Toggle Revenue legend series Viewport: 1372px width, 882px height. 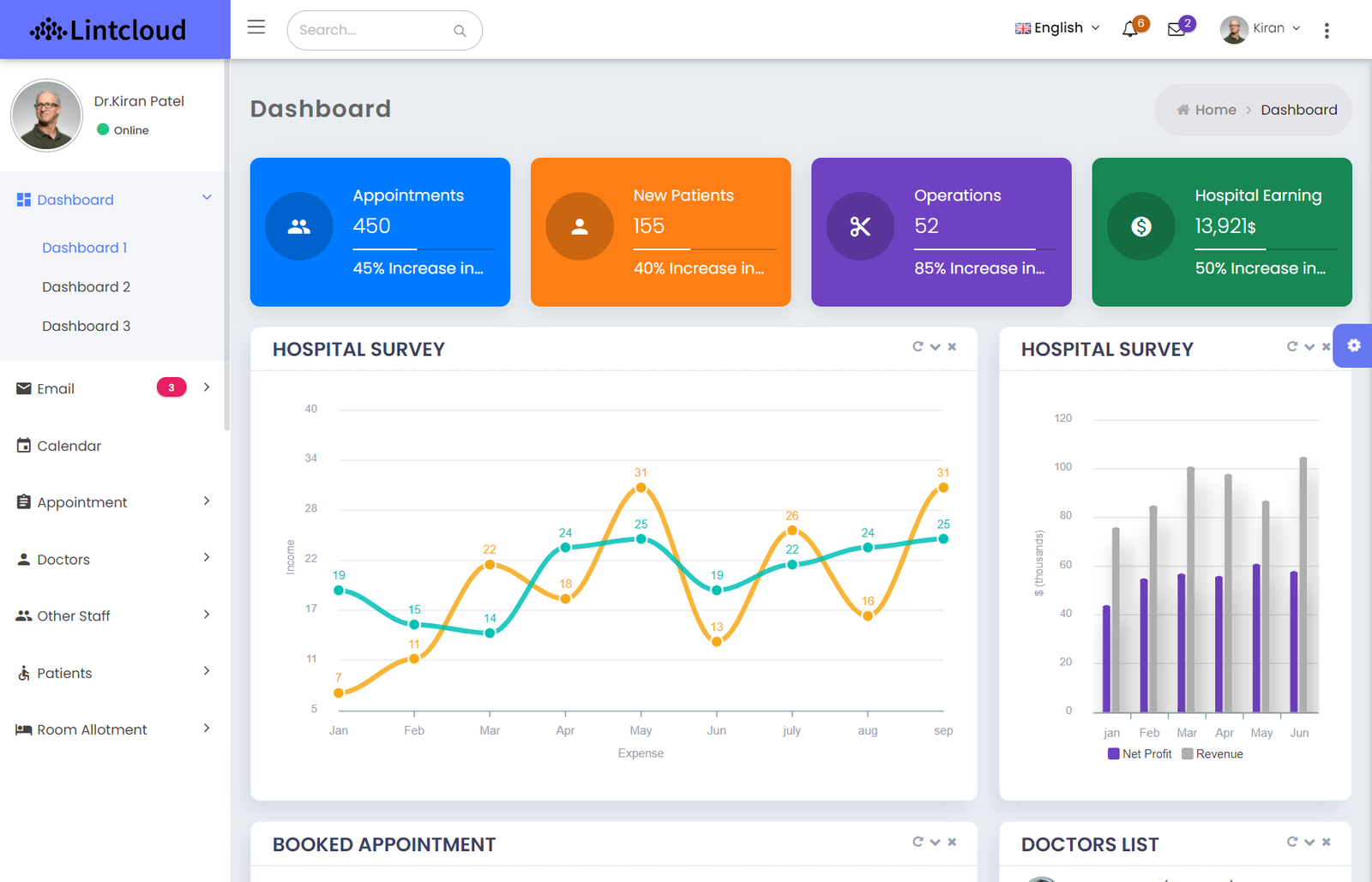click(1212, 754)
